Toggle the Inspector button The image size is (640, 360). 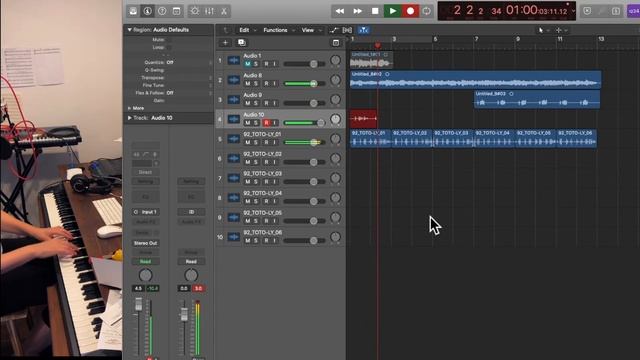point(147,11)
